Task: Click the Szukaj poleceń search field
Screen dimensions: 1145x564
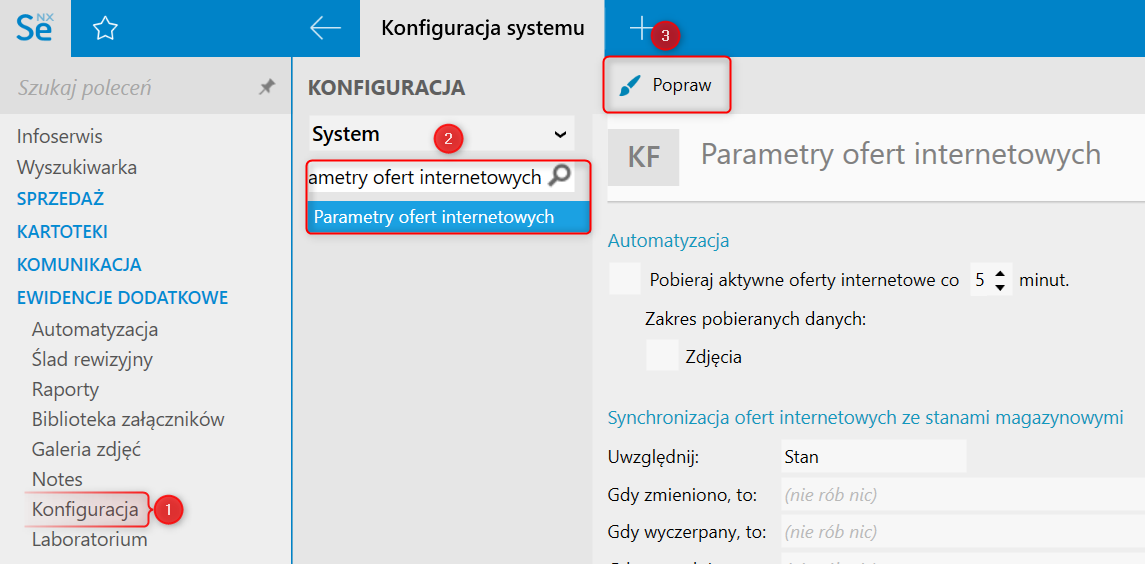Action: (130, 87)
